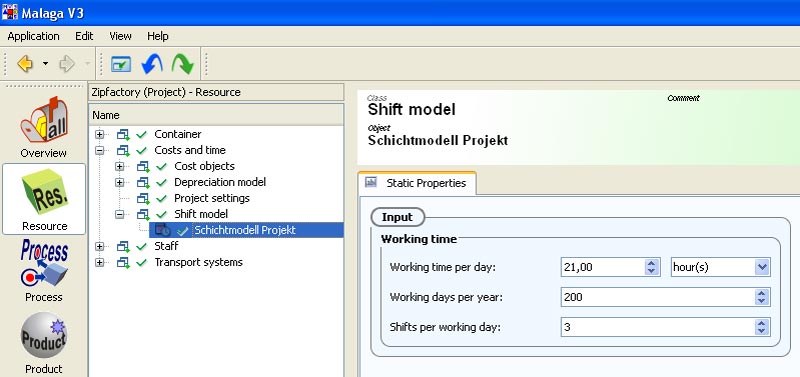Select the Static Properties tab
Screen dimensions: 800x377
[x=417, y=183]
